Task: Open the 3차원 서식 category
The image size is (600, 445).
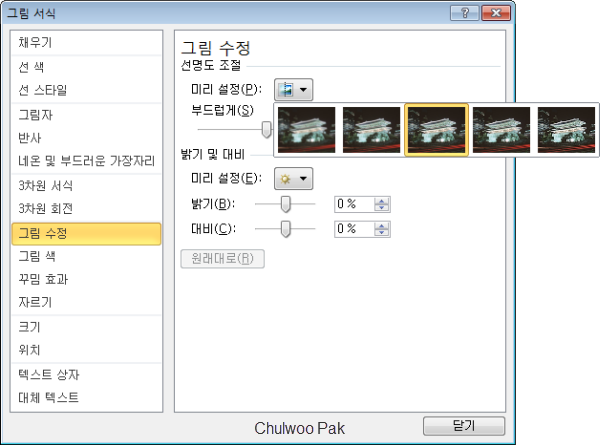Action: 86,186
